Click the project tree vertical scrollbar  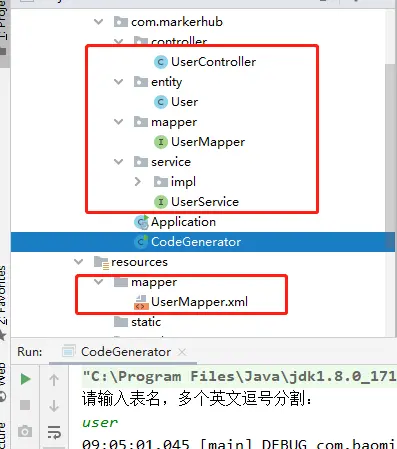coord(390,147)
